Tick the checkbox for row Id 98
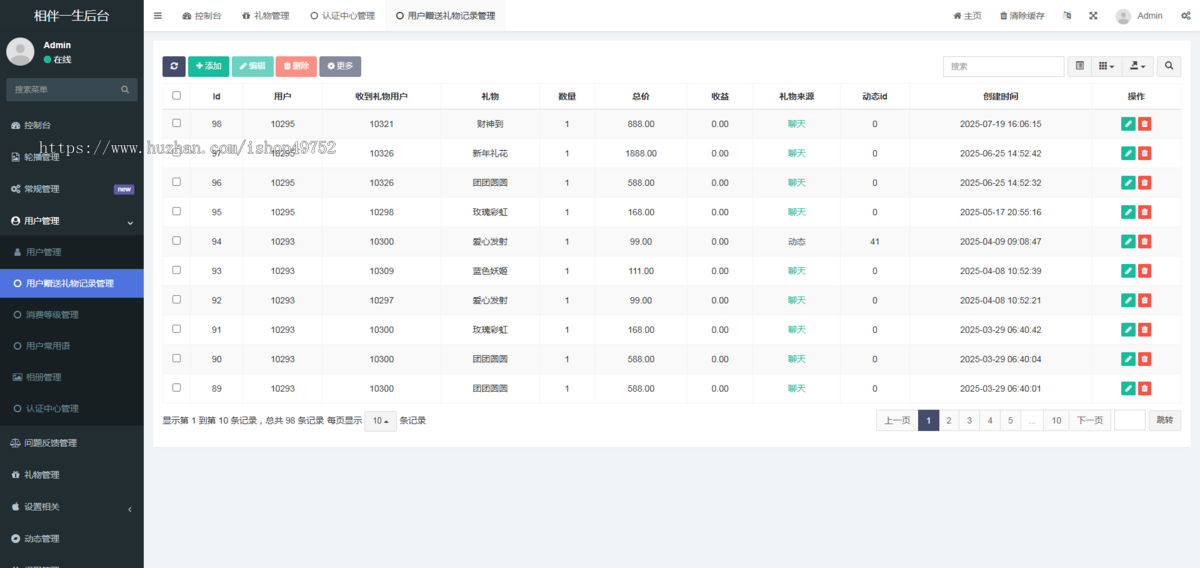This screenshot has height=568, width=1200. point(177,123)
